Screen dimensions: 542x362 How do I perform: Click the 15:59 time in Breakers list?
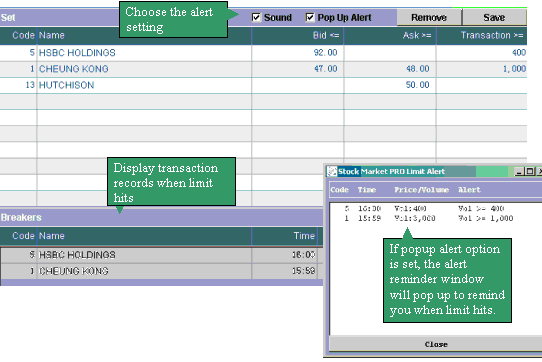303,271
